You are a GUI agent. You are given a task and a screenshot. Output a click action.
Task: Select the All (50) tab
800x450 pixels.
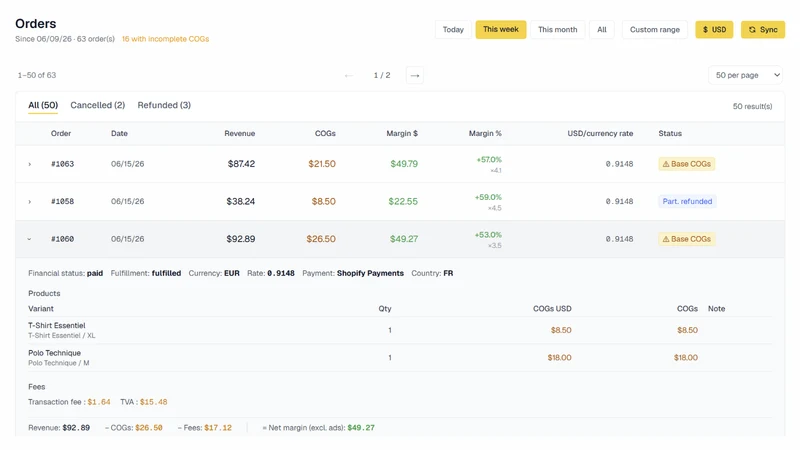pyautogui.click(x=43, y=105)
